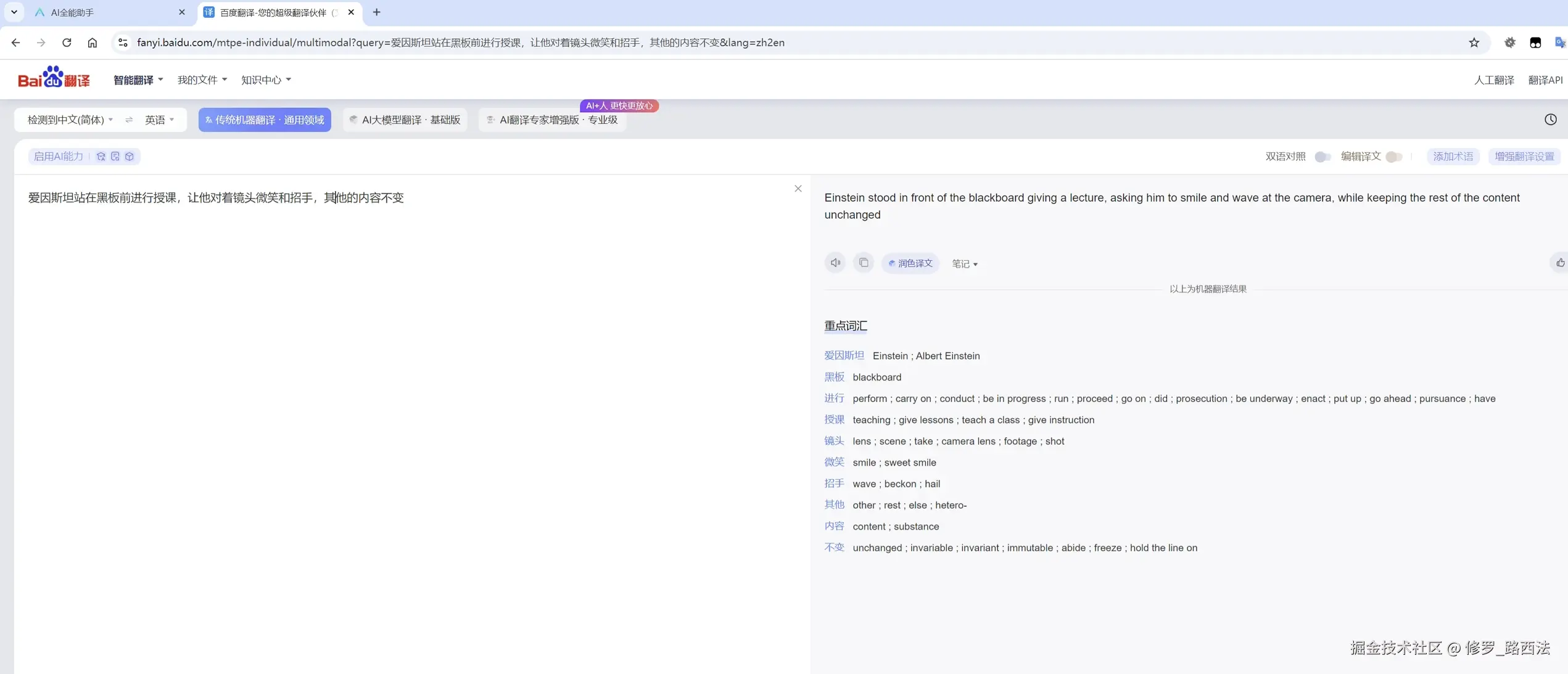
Task: Click the speaker icon to hear translation
Action: pos(835,262)
